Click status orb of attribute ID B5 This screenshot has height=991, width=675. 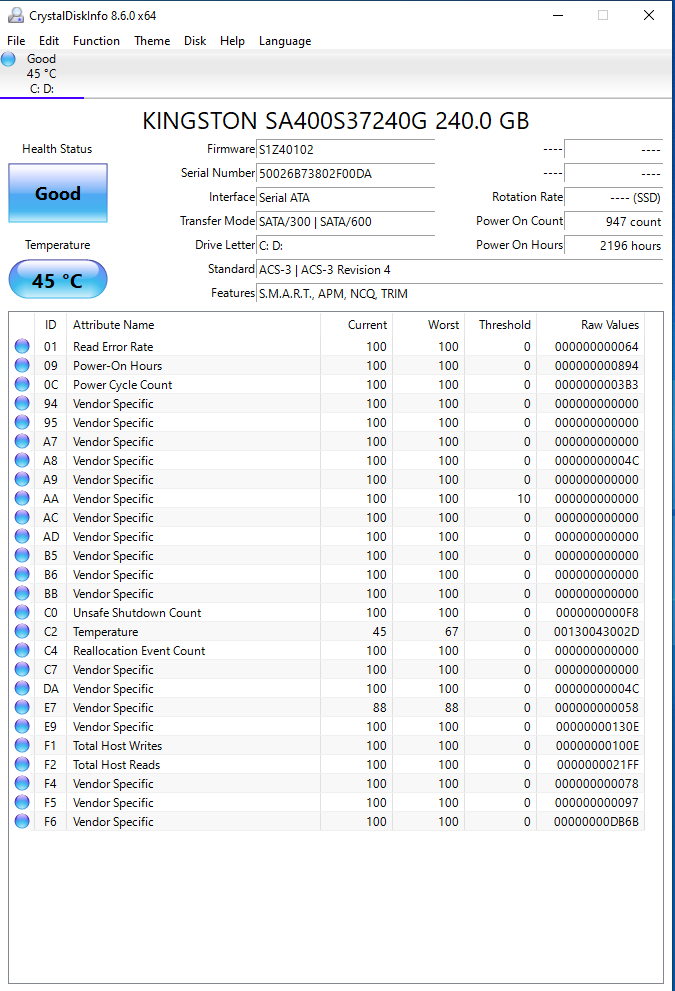22,555
